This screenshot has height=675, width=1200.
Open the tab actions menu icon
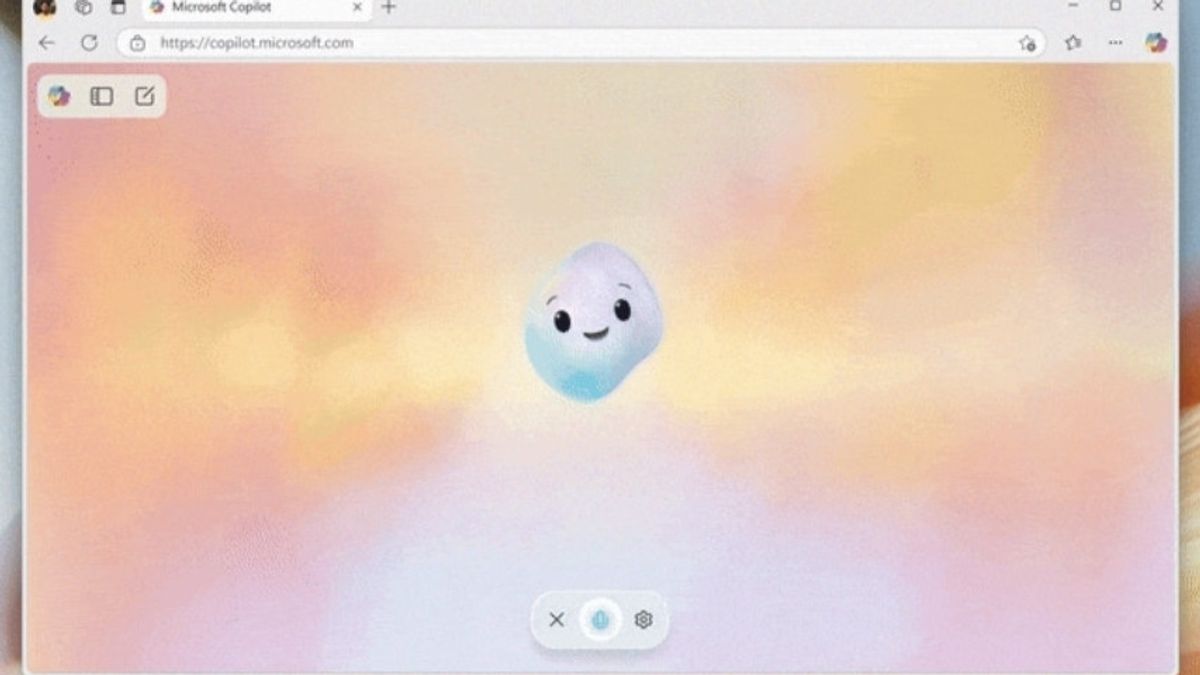(x=118, y=7)
